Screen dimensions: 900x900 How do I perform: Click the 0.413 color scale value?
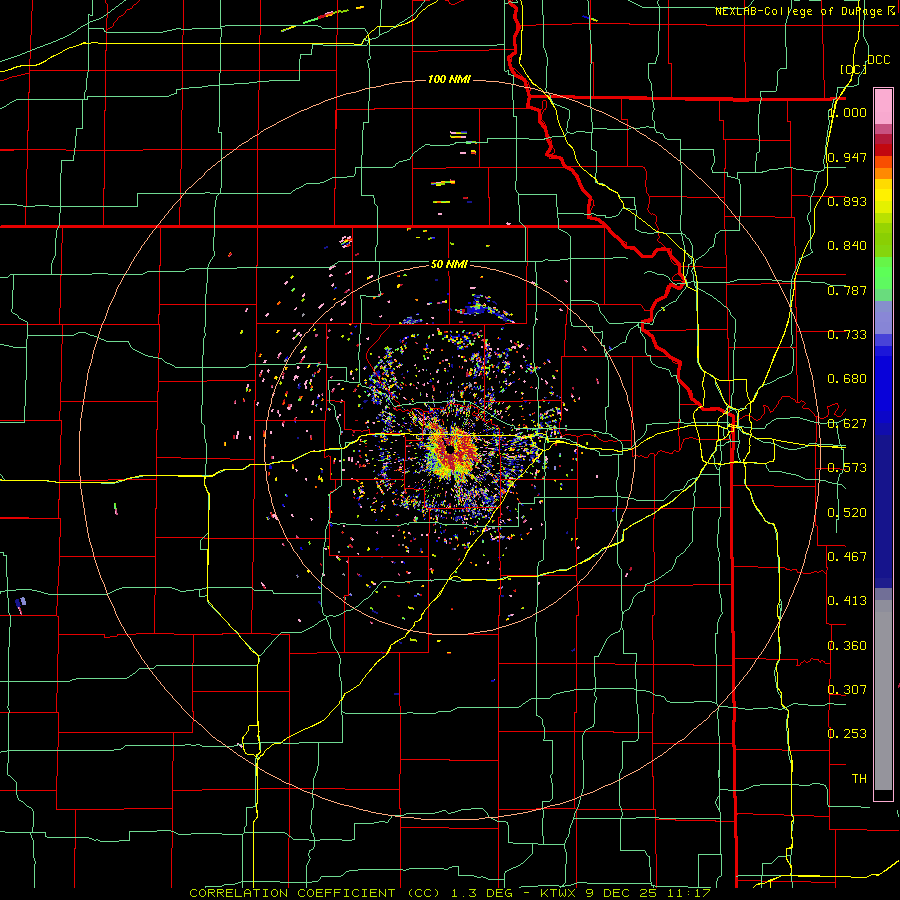coord(847,601)
